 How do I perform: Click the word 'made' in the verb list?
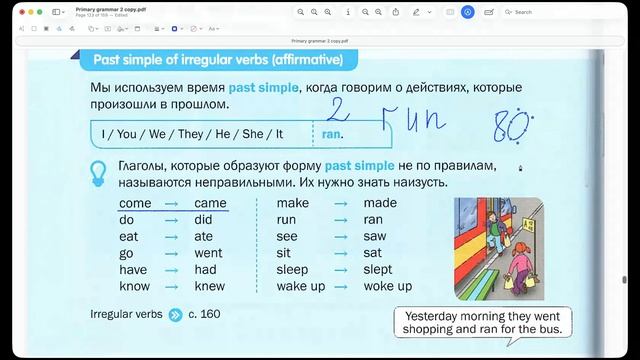380,203
